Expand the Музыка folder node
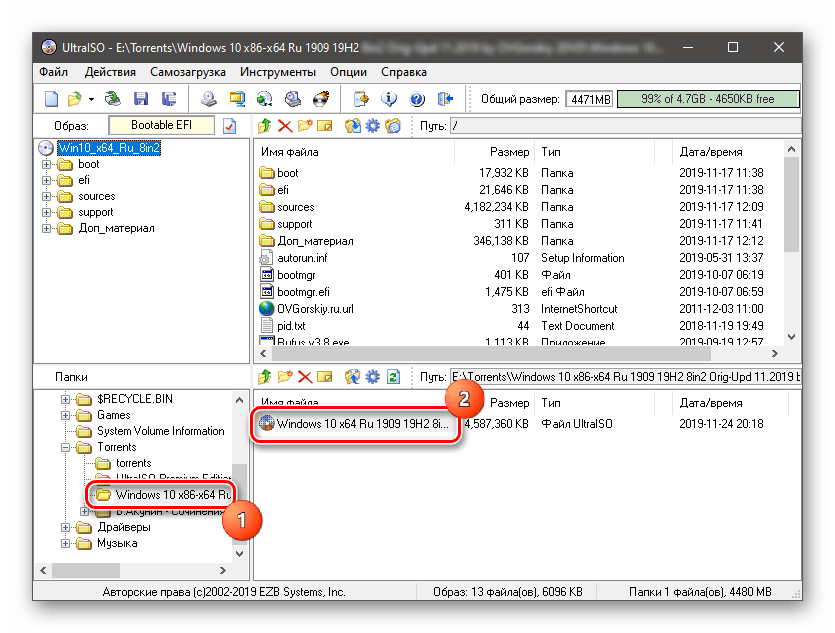835x633 pixels. pyautogui.click(x=65, y=544)
